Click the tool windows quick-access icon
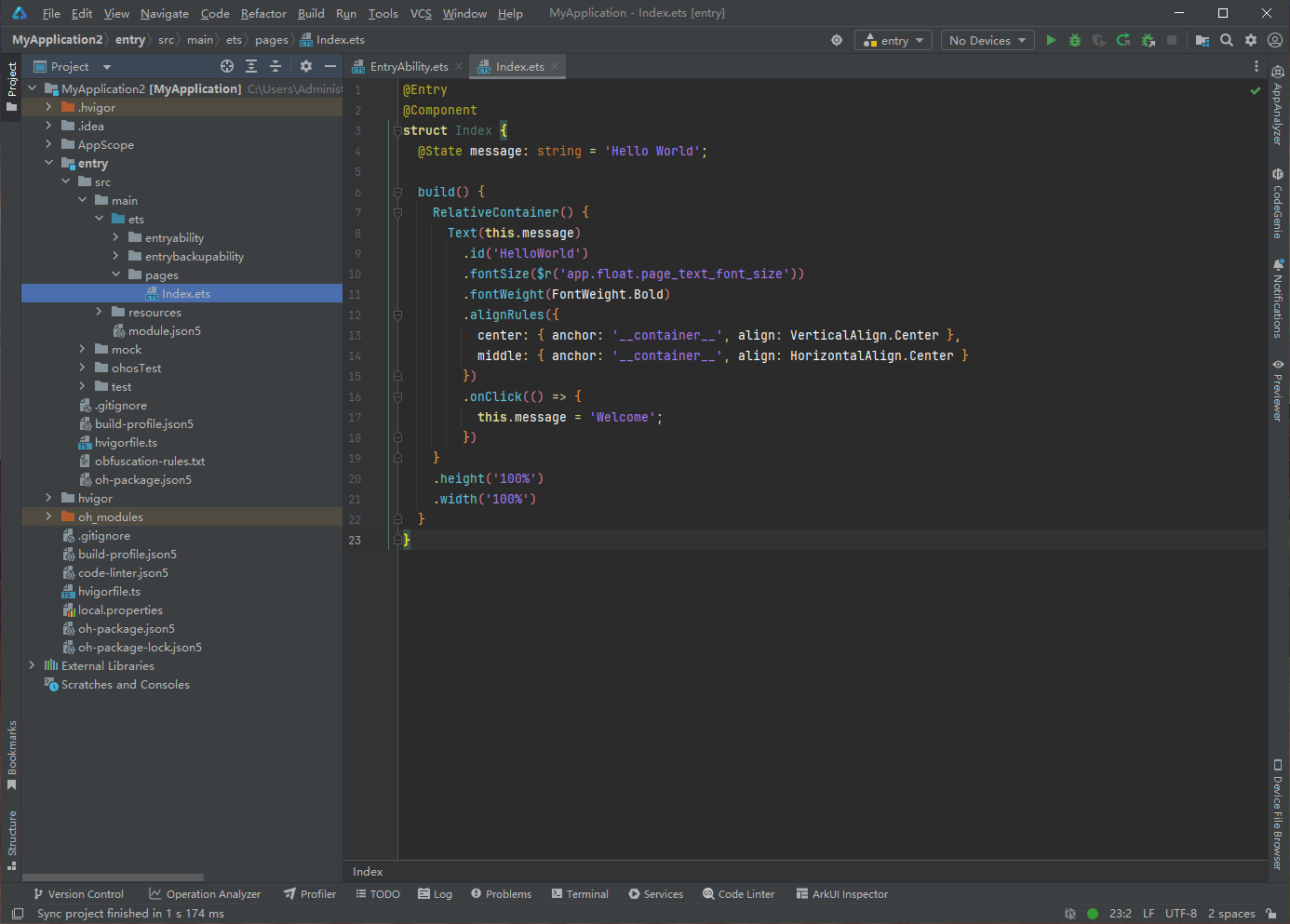This screenshot has width=1290, height=924. pyautogui.click(x=18, y=914)
